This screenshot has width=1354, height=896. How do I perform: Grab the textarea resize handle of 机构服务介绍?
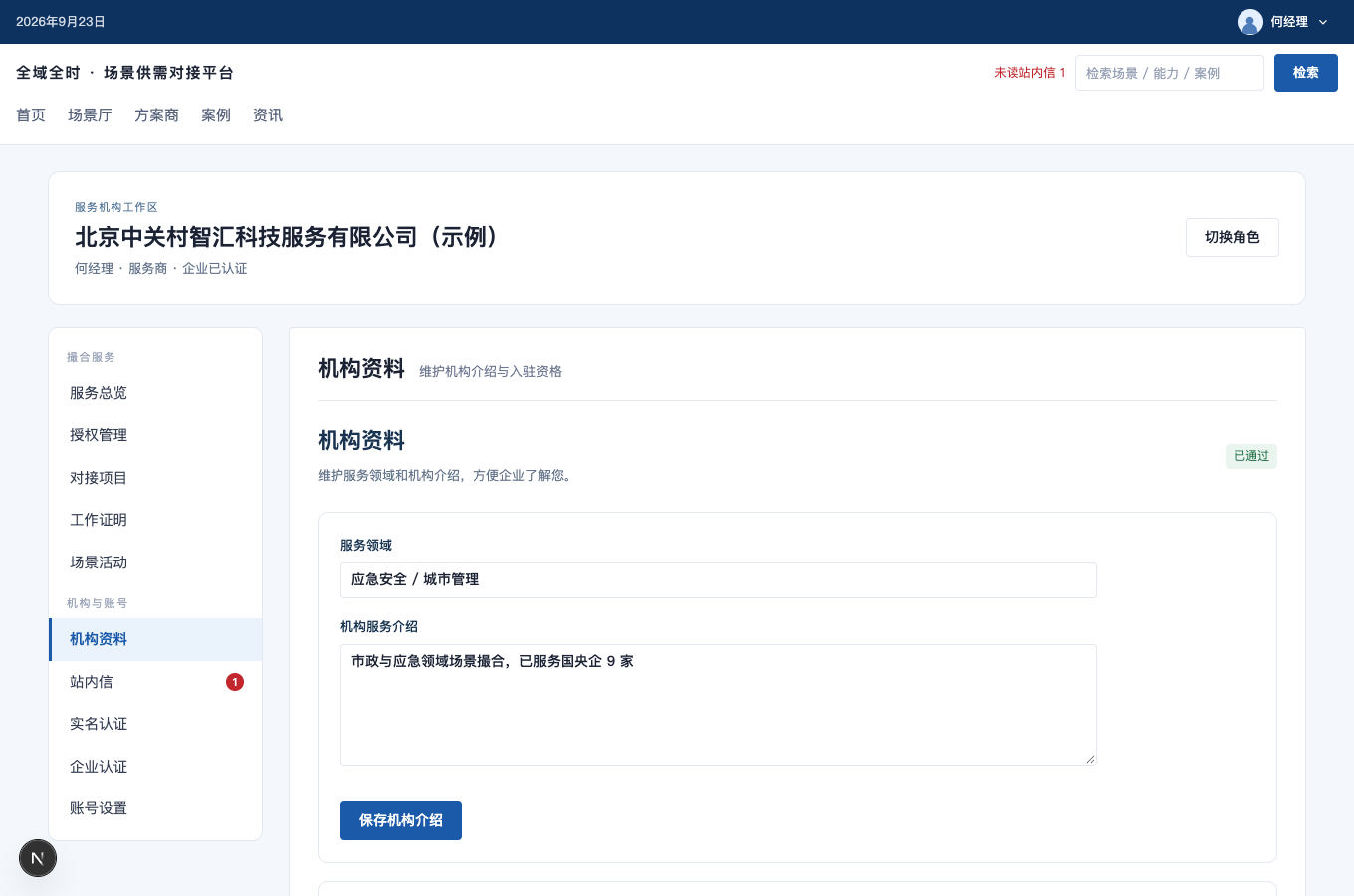click(x=1090, y=759)
